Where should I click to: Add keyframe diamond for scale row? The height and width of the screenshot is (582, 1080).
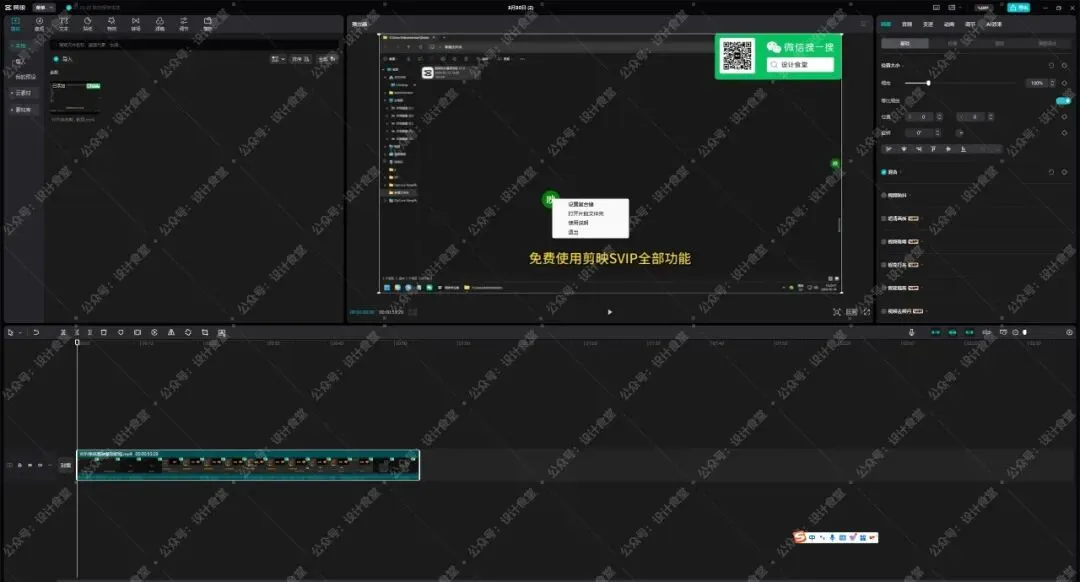click(x=1064, y=83)
